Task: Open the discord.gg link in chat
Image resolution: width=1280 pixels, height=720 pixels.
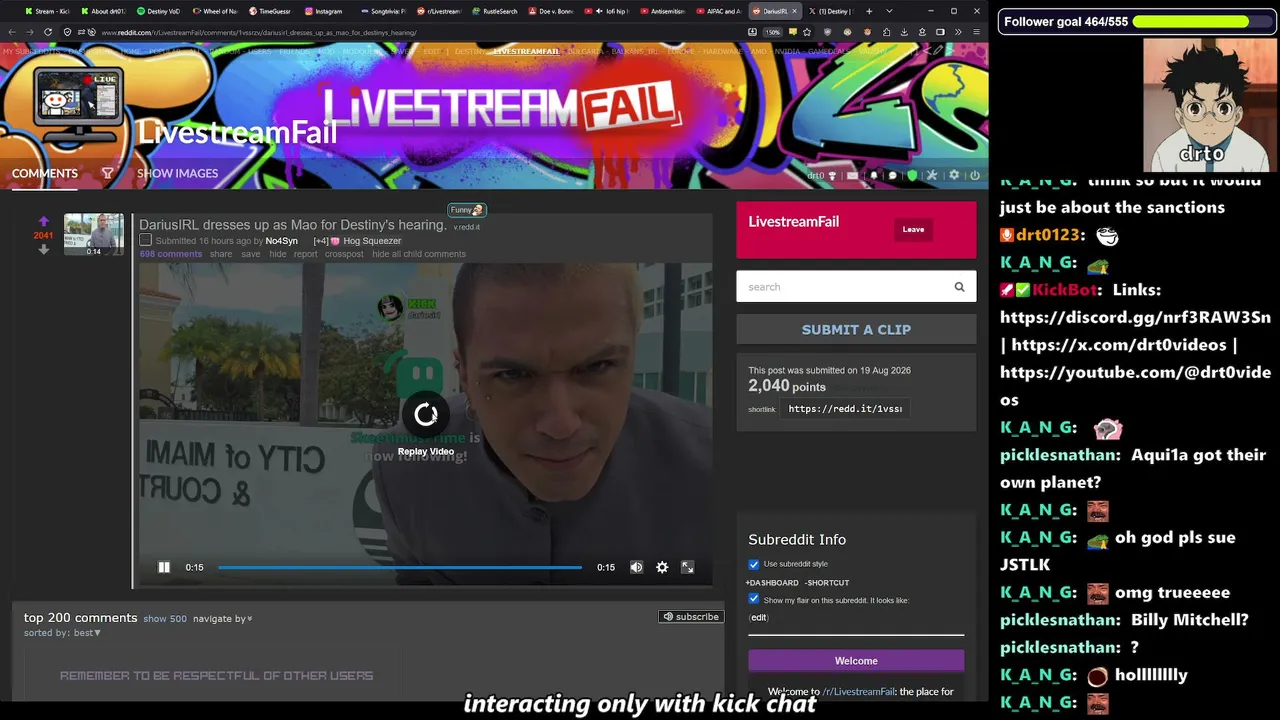Action: pos(1135,317)
